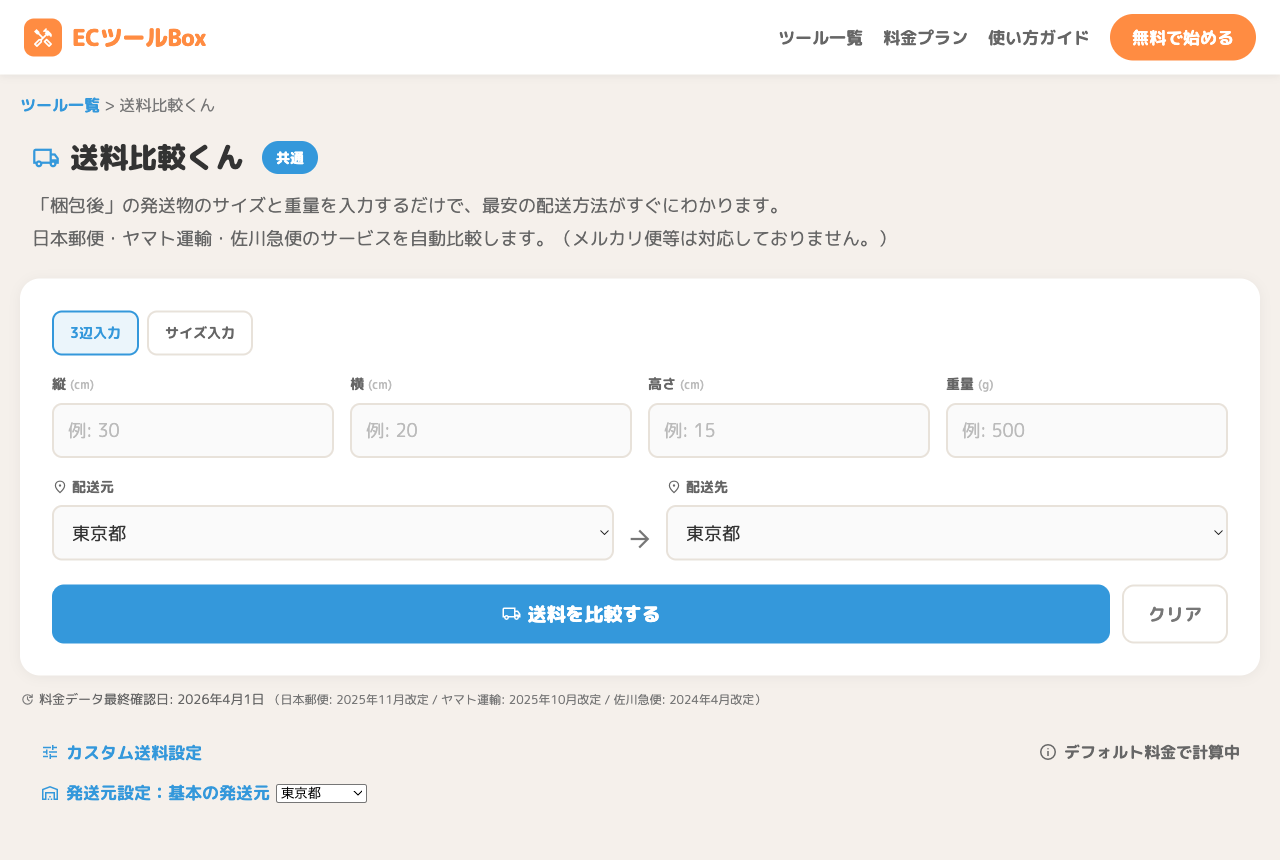
Task: Focus the 横 (cm) input field
Action: [x=491, y=431]
